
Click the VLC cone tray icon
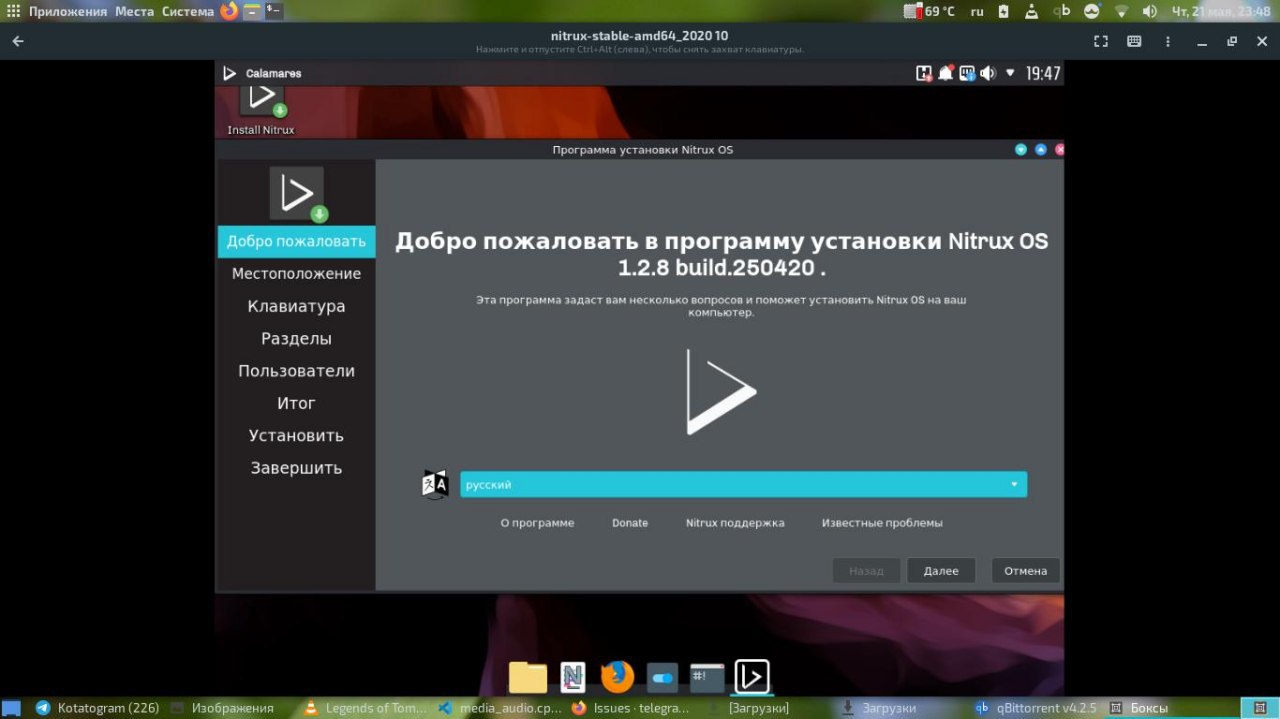(x=1032, y=11)
